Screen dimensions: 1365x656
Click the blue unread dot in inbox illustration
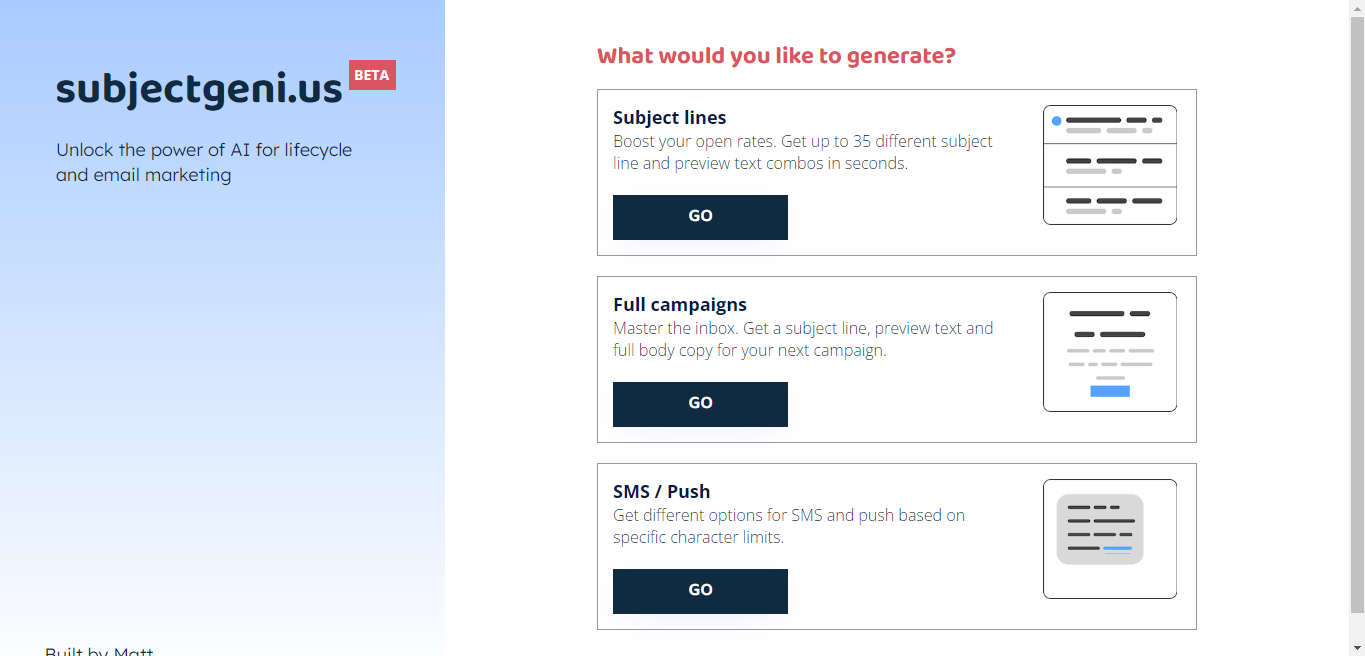click(1056, 121)
